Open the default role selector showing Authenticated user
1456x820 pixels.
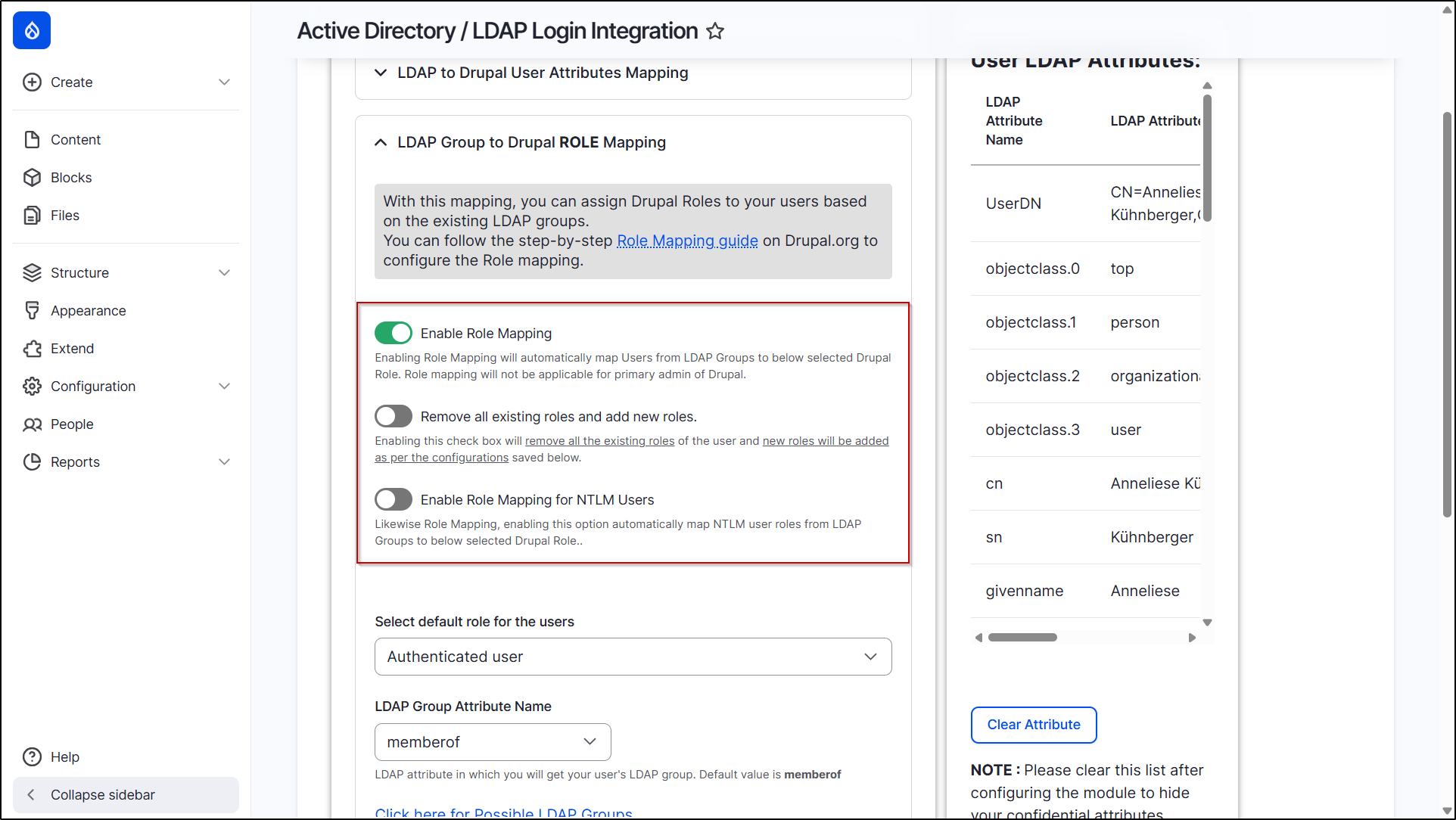coord(632,657)
